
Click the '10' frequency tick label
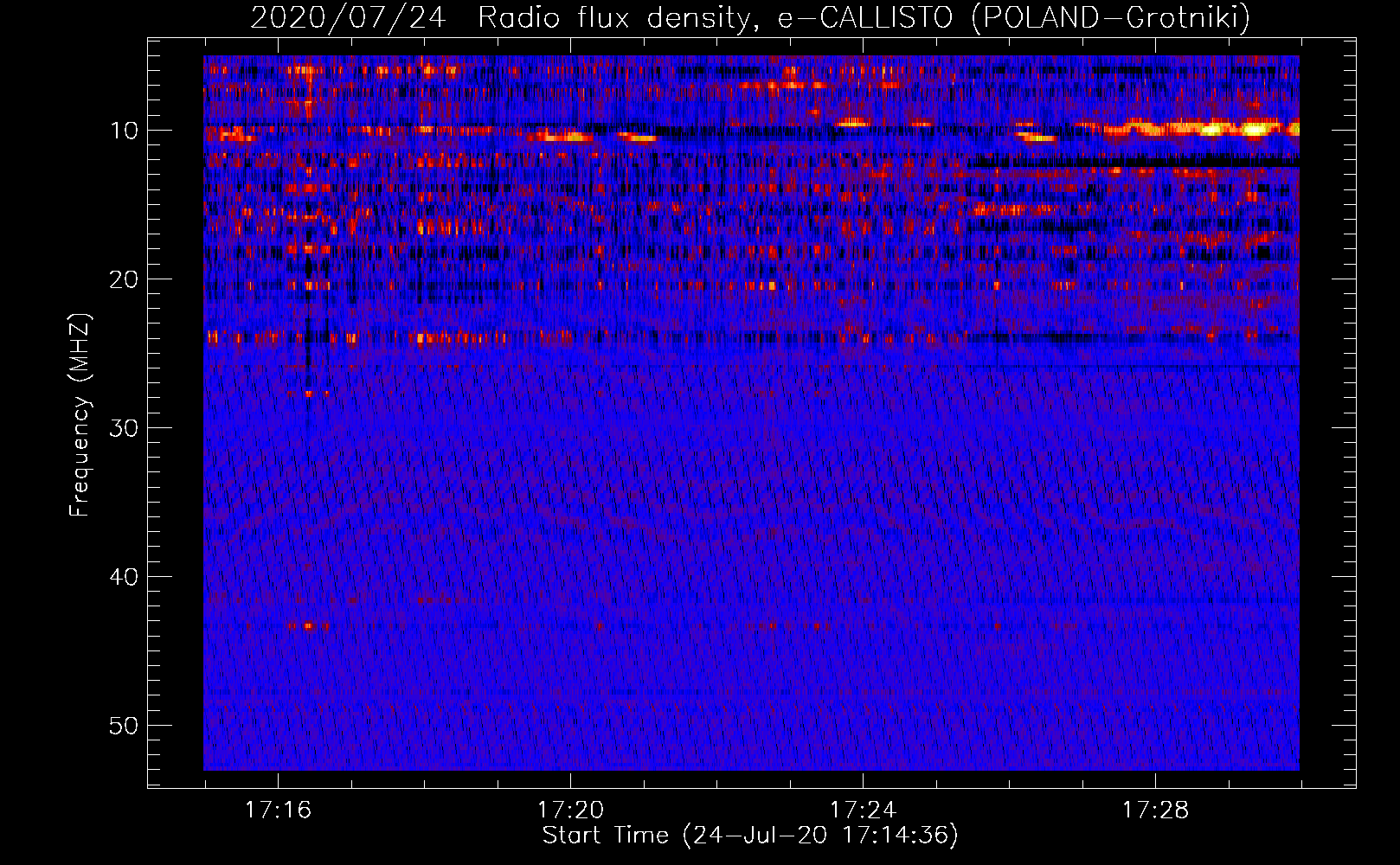(x=125, y=131)
